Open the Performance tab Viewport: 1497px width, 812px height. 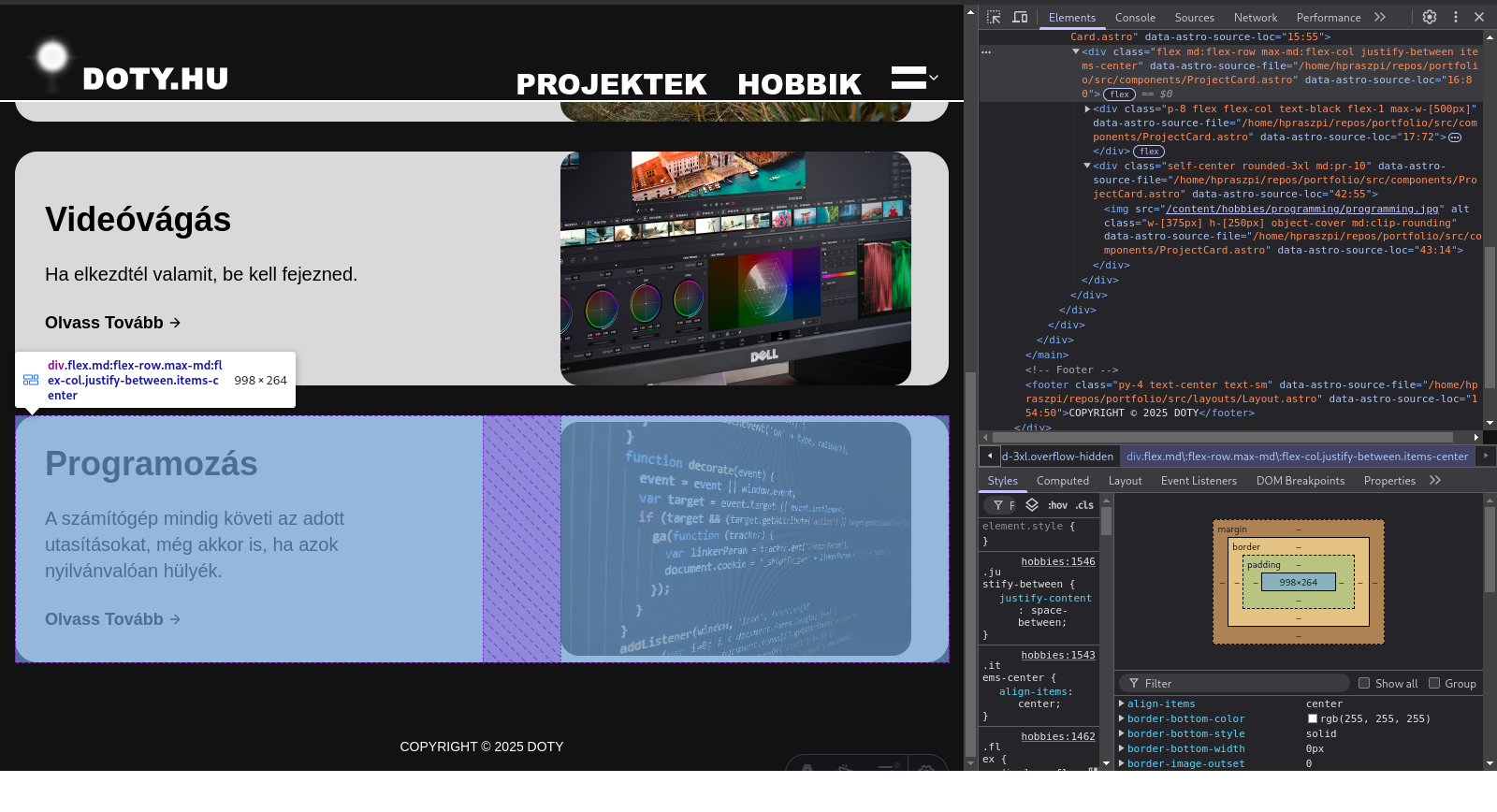[x=1329, y=18]
